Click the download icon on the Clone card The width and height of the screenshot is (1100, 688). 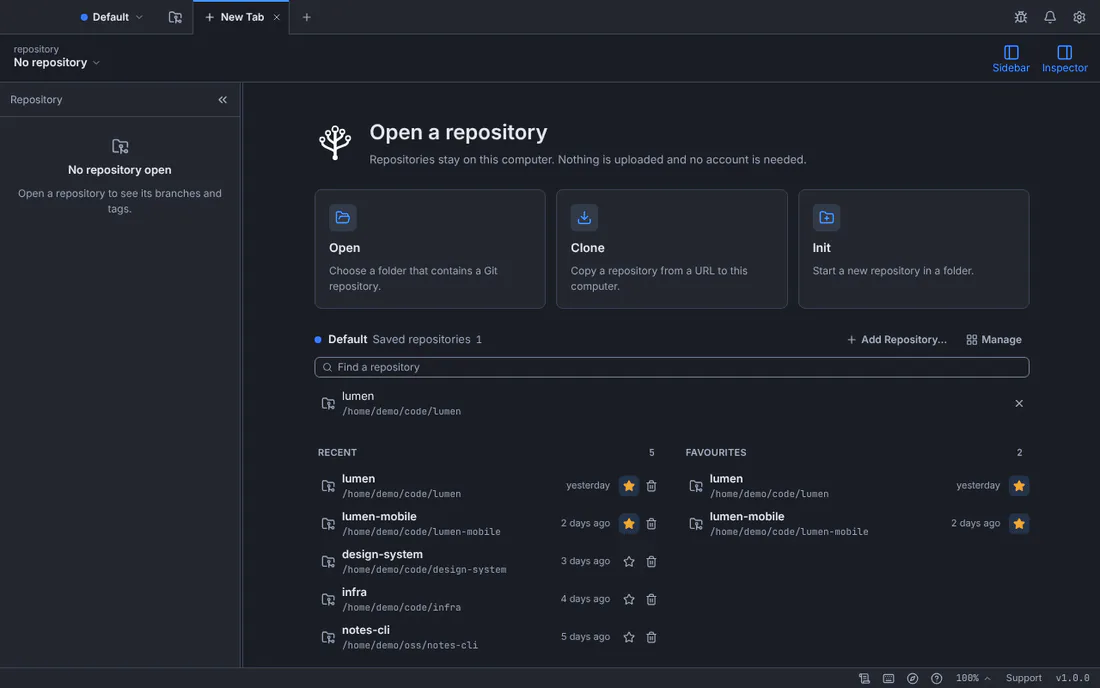point(584,217)
